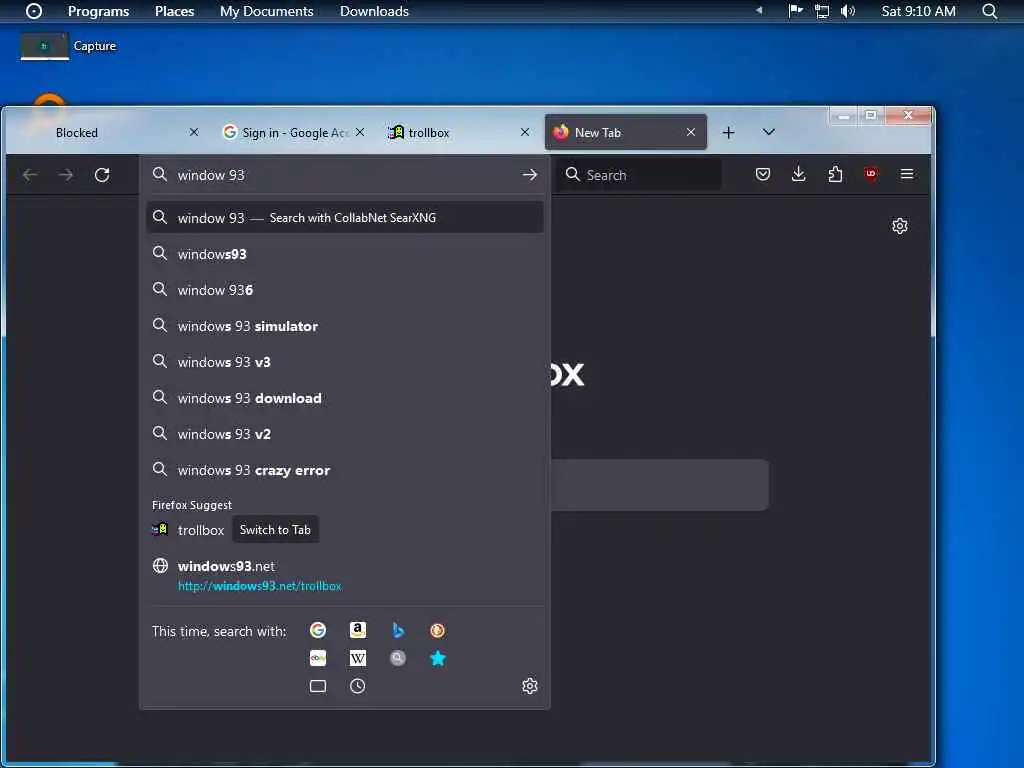Screen dimensions: 1024x768
Task: Open the Extensions puzzle icon
Action: click(x=835, y=174)
